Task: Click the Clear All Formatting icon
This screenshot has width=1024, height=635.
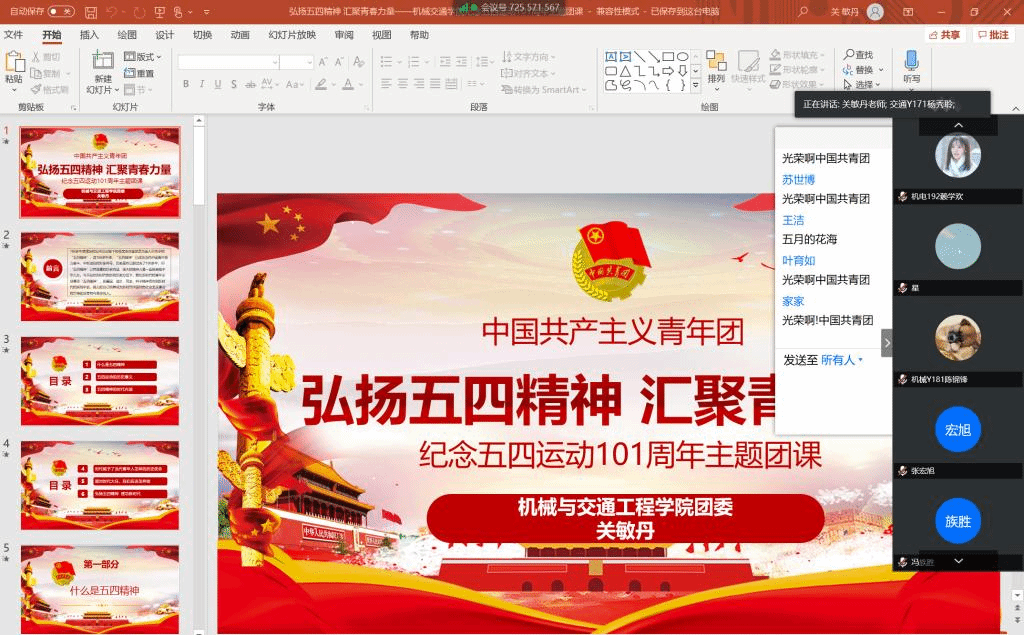Action: click(x=359, y=62)
